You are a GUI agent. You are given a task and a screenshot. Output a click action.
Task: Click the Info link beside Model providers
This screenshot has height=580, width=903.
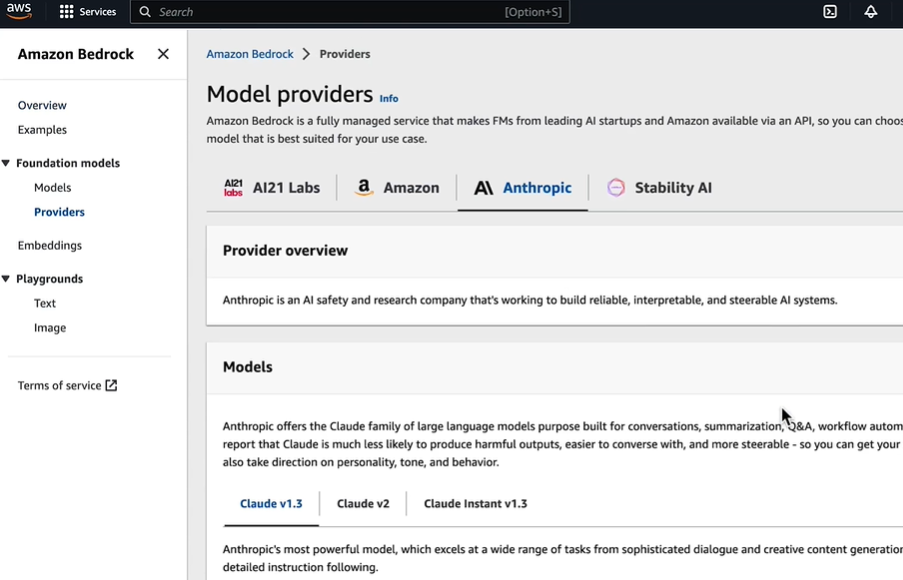[x=389, y=98]
